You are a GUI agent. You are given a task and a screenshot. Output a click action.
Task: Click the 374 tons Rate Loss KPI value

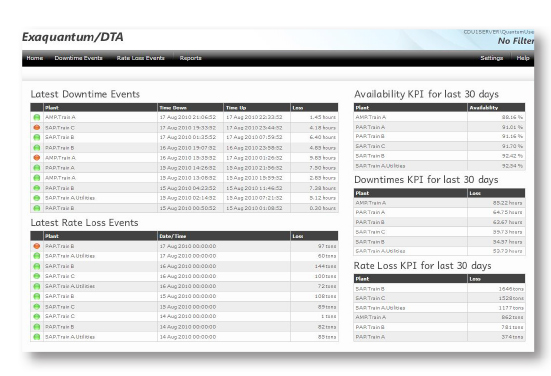pos(512,337)
